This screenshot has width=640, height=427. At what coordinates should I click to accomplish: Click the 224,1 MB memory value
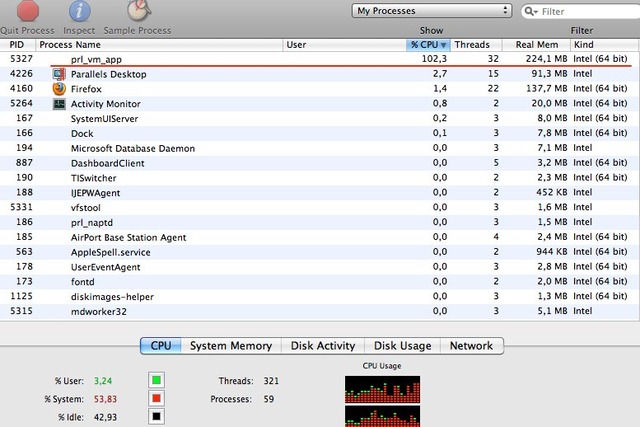click(547, 59)
